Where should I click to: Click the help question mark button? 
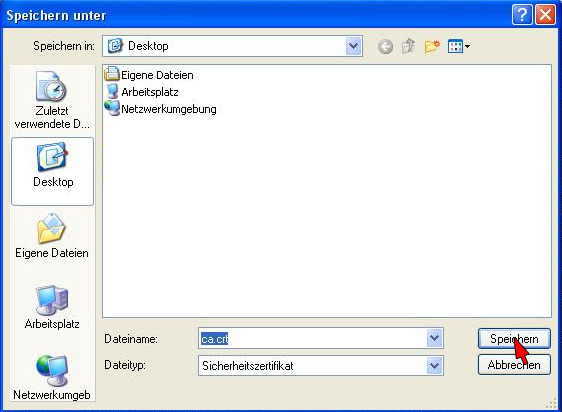click(x=522, y=15)
